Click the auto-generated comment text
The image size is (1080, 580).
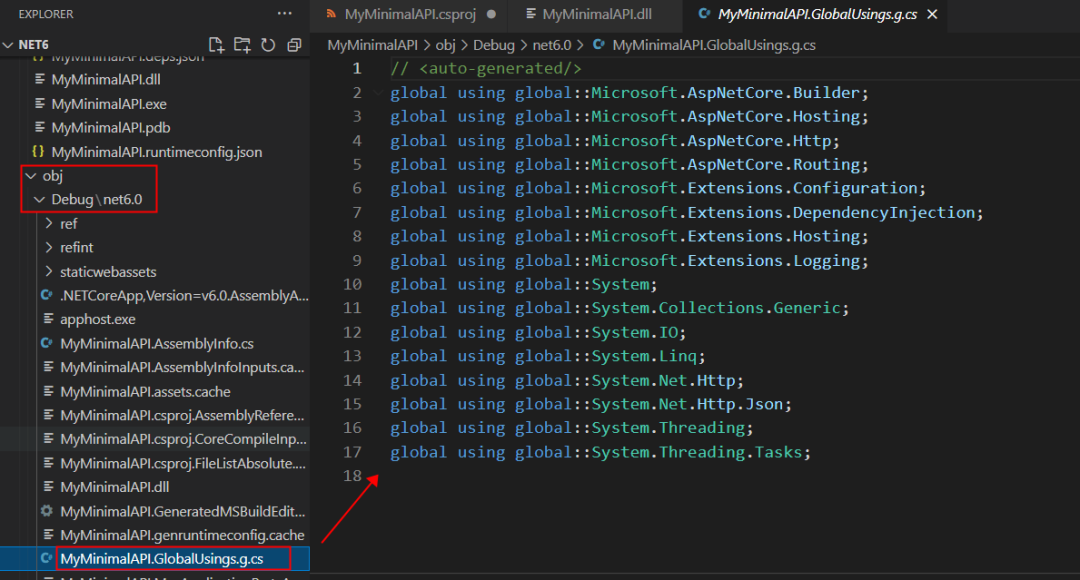[x=486, y=68]
